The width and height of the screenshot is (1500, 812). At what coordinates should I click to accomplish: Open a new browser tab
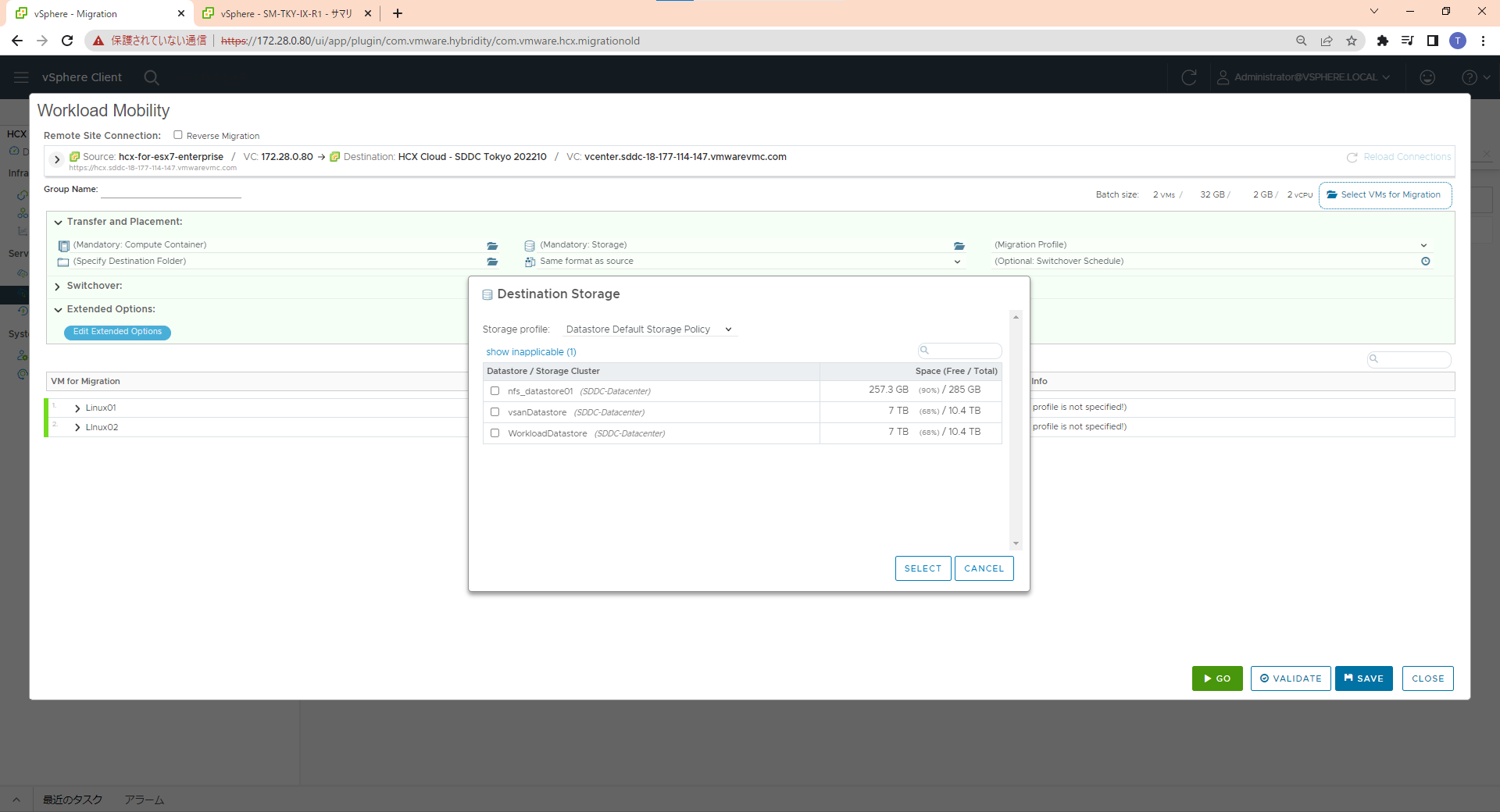coord(398,13)
